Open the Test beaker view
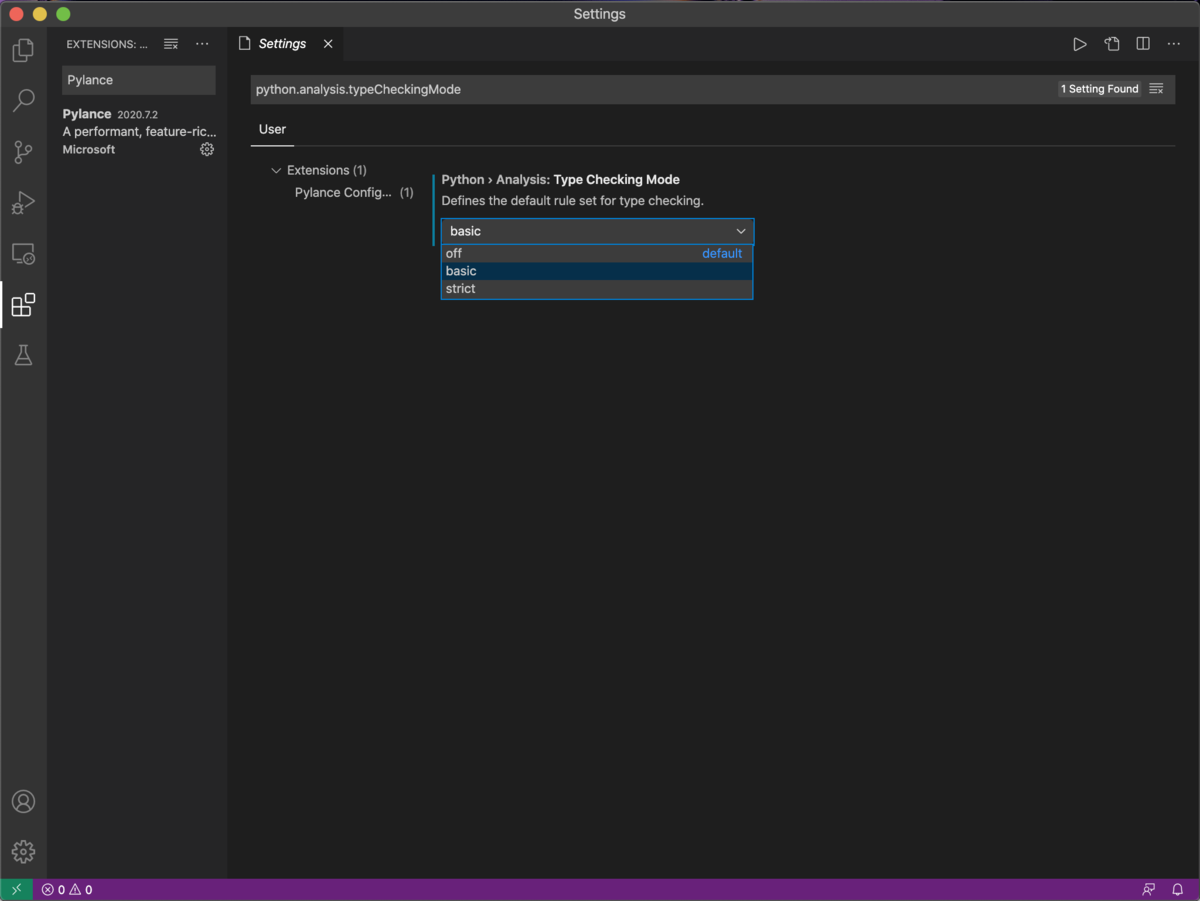The width and height of the screenshot is (1200, 901). click(x=23, y=355)
